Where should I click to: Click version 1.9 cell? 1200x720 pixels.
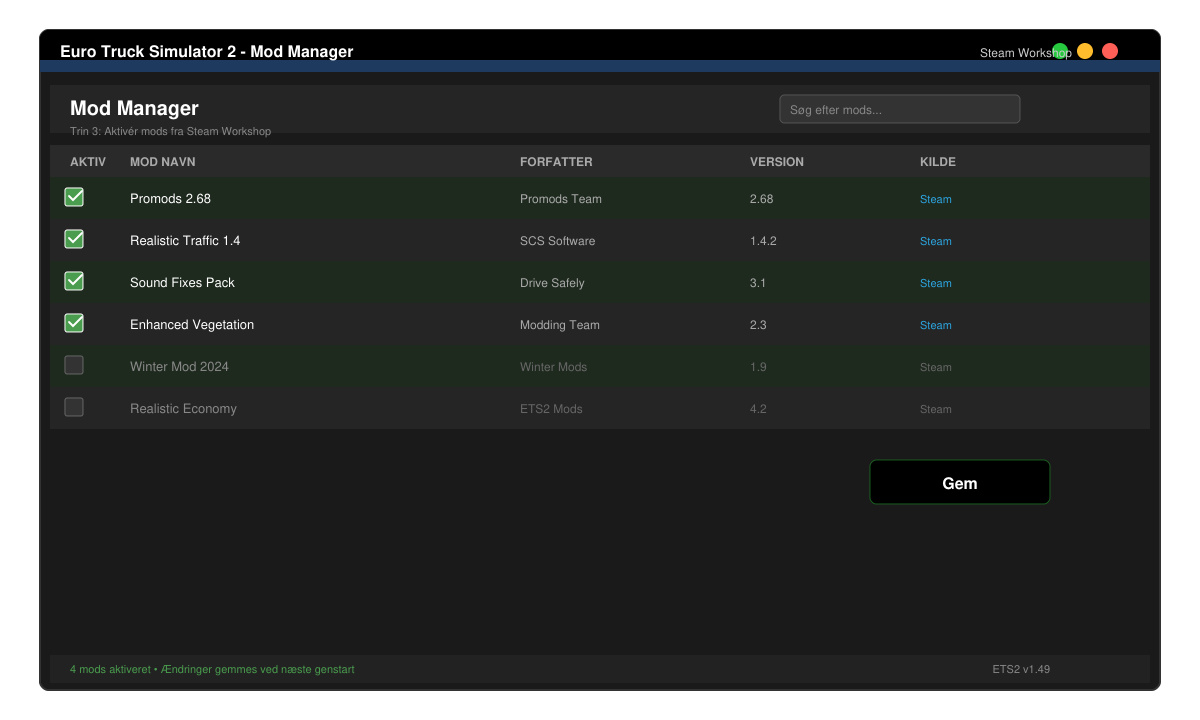(758, 367)
